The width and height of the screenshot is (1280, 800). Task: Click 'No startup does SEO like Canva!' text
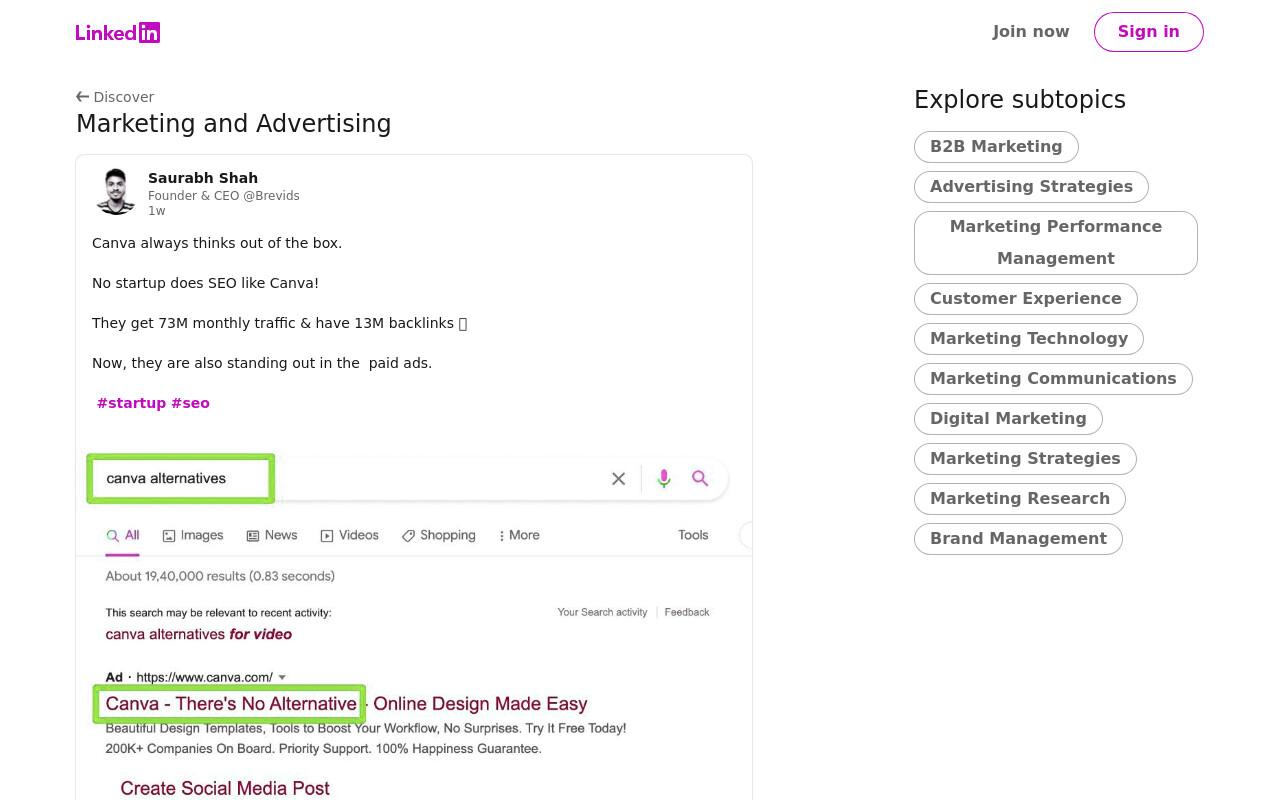pyautogui.click(x=205, y=283)
